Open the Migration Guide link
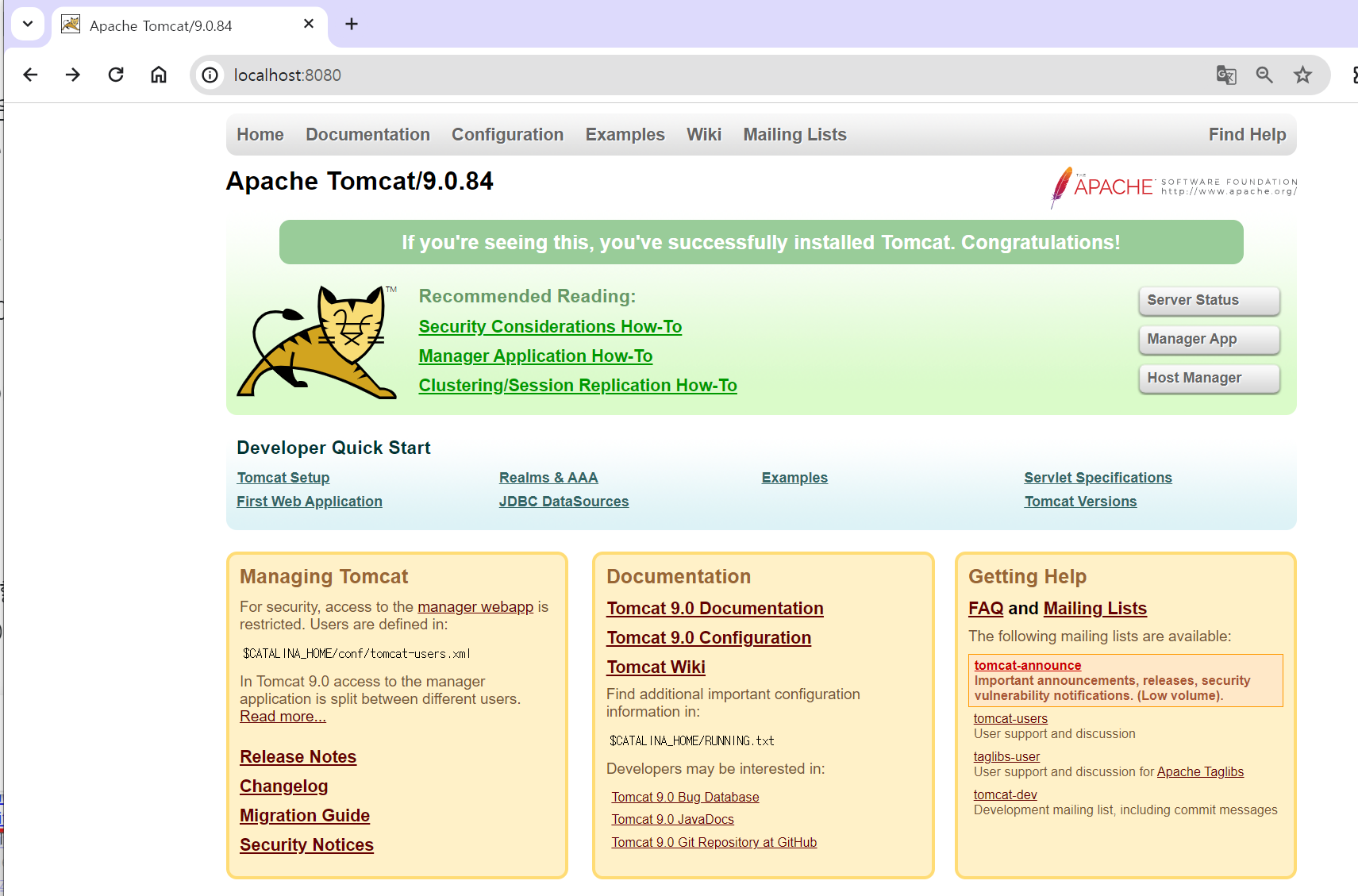Screen dimensions: 1358x896 click(305, 816)
